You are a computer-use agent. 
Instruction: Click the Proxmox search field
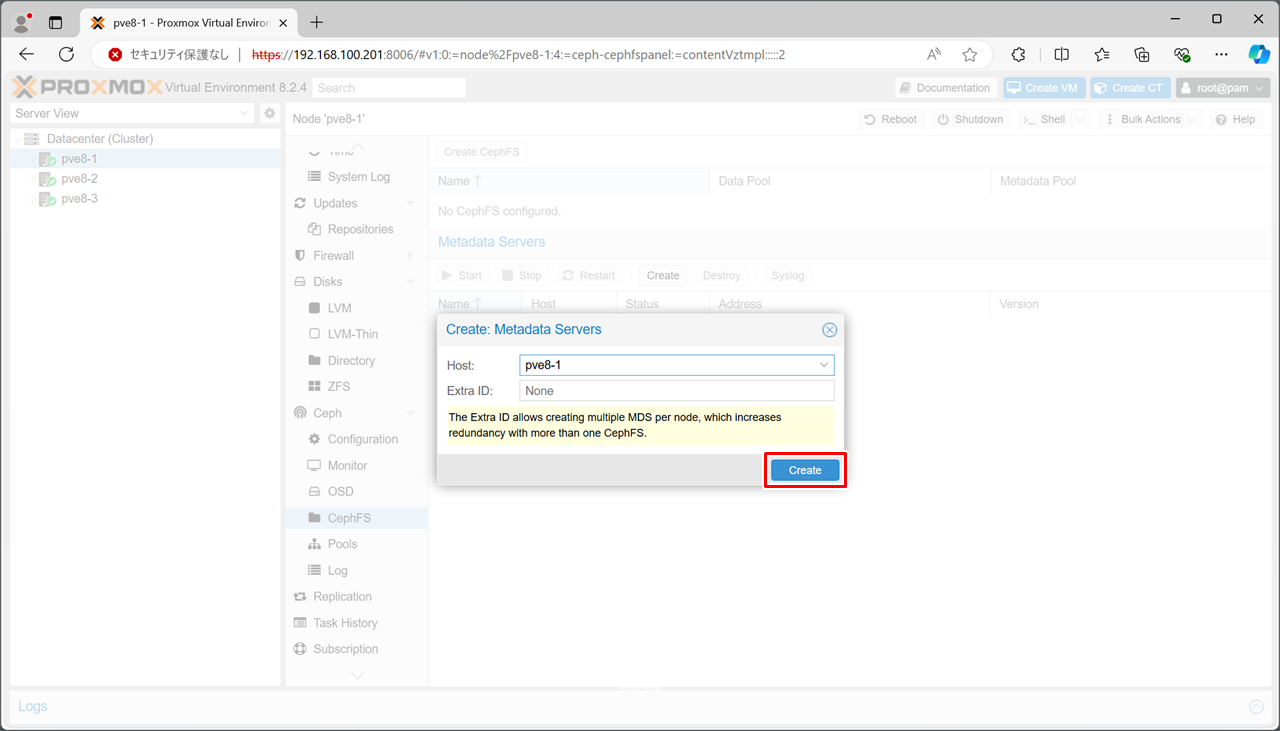[388, 88]
